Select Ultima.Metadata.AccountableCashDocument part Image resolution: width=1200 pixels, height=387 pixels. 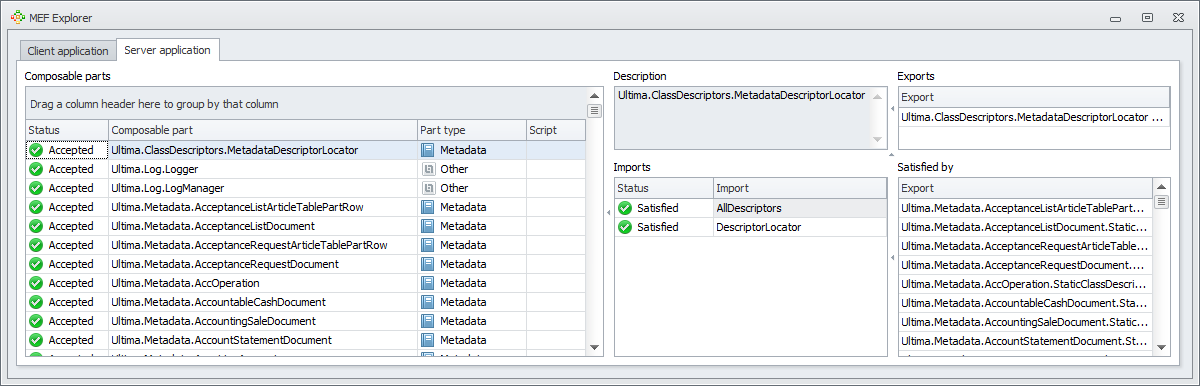point(305,302)
